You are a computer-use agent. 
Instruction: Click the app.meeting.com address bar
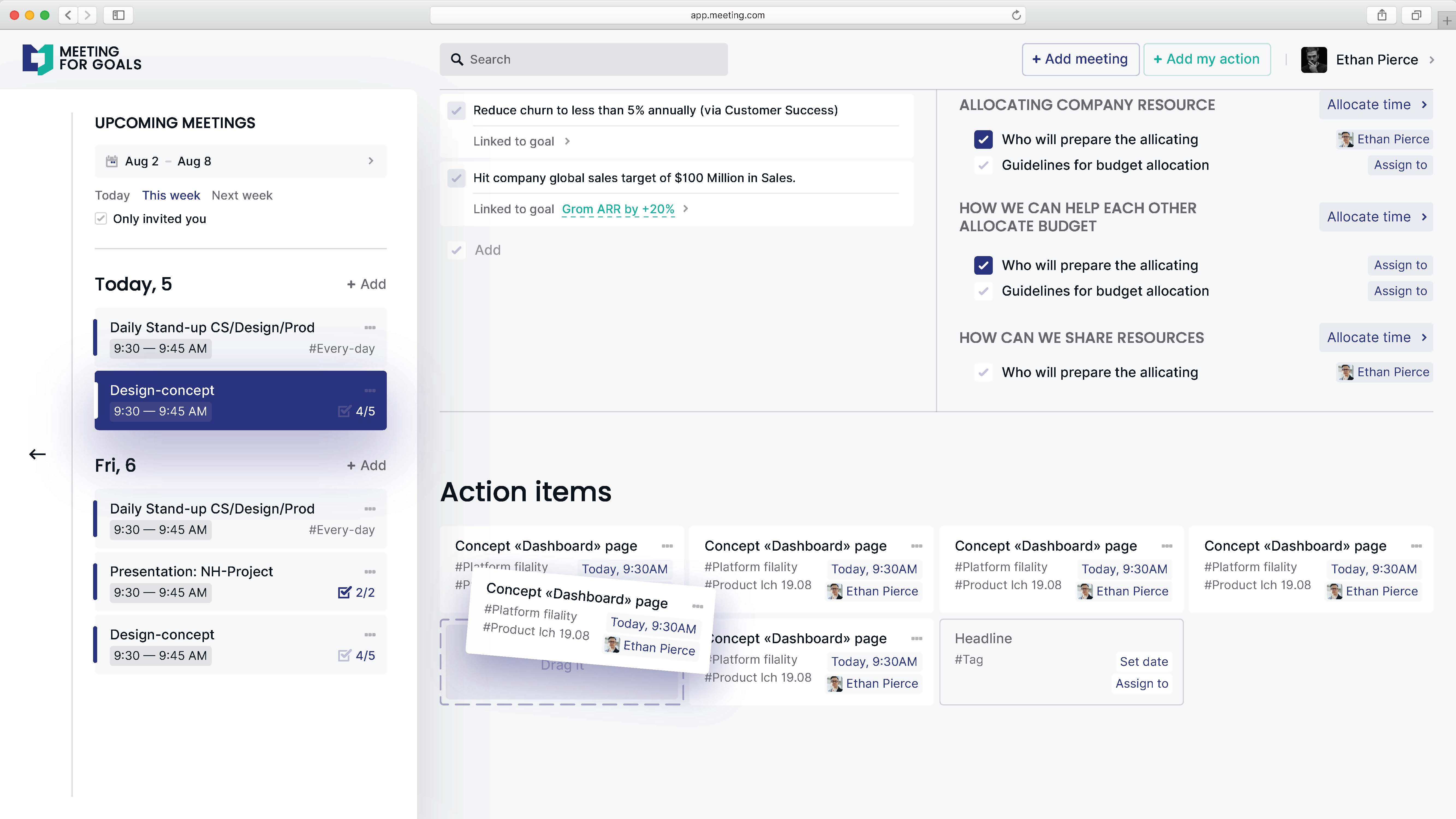click(727, 15)
